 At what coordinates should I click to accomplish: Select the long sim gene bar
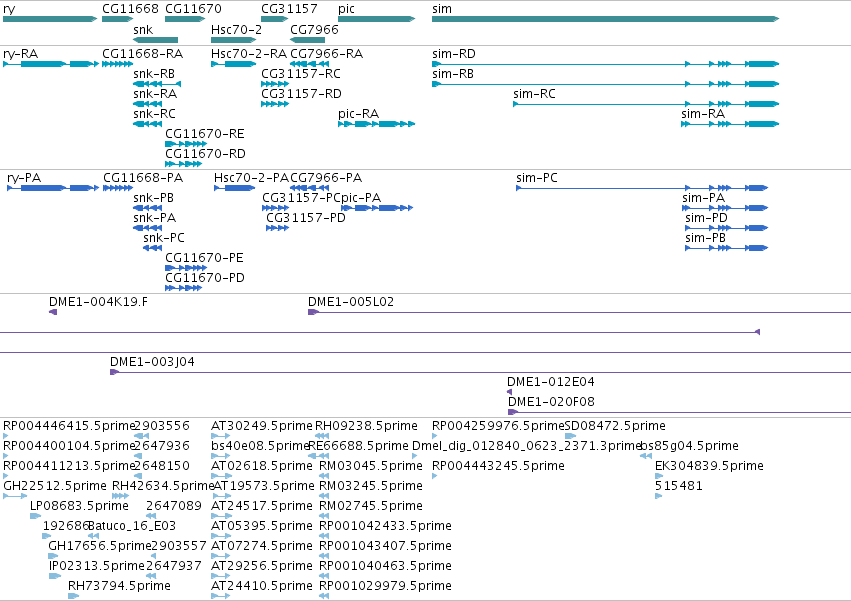[606, 19]
